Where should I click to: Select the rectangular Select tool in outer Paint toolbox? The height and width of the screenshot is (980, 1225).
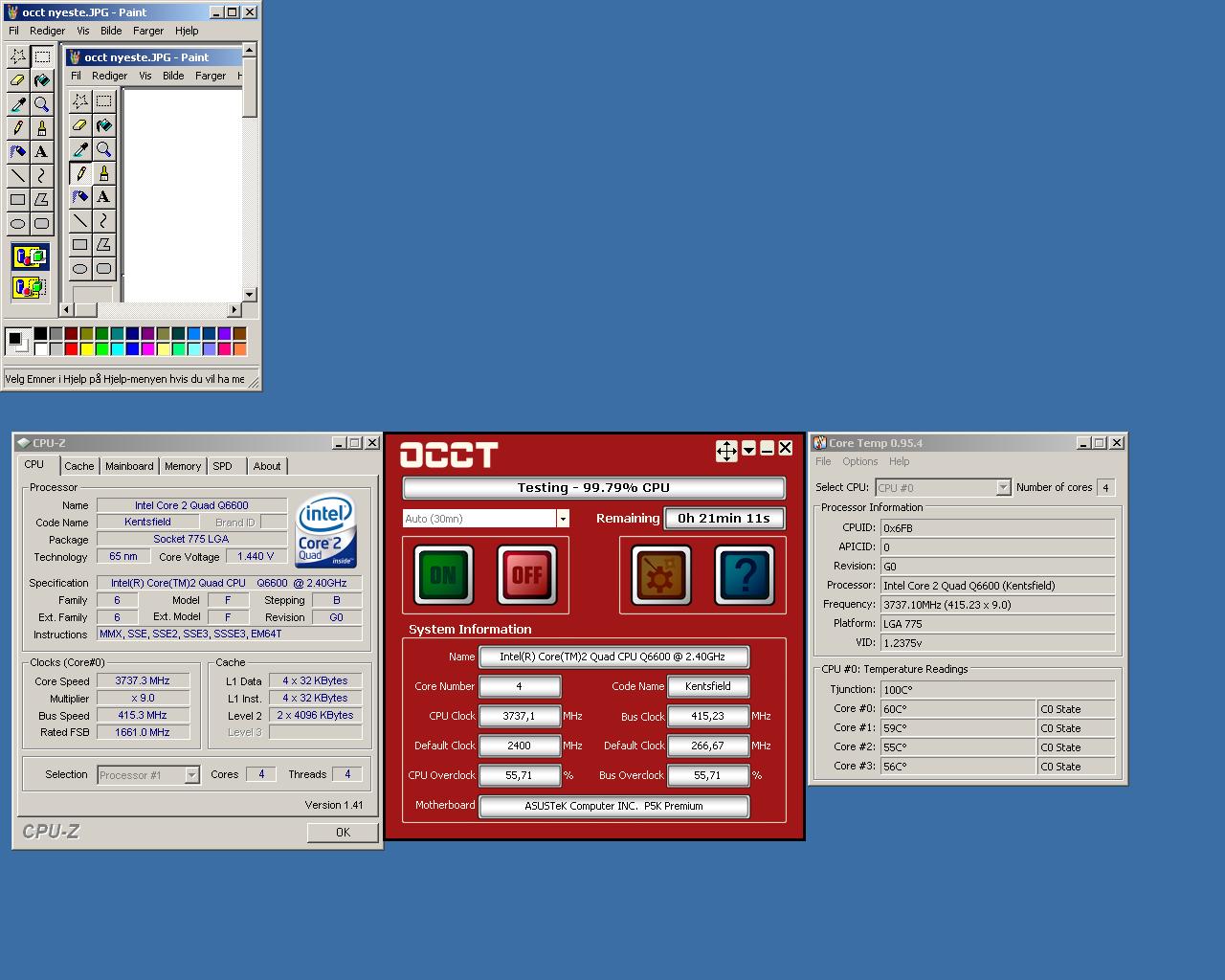point(41,56)
